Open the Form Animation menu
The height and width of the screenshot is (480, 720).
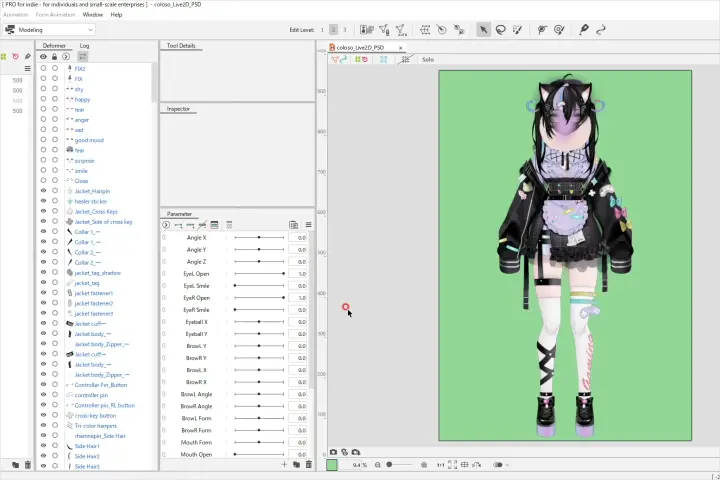(x=55, y=15)
